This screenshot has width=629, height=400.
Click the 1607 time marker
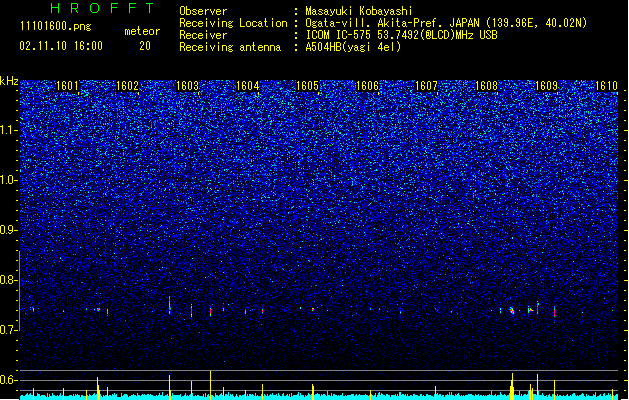[426, 86]
